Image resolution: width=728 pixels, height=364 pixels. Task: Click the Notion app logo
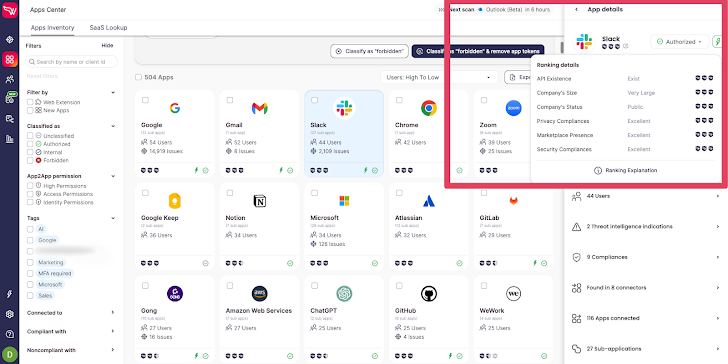(259, 201)
